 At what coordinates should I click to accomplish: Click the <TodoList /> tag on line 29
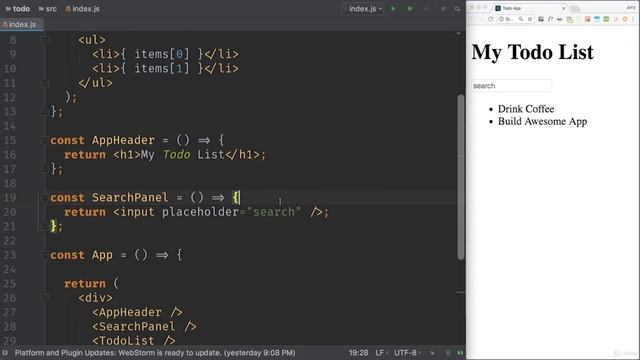click(134, 340)
